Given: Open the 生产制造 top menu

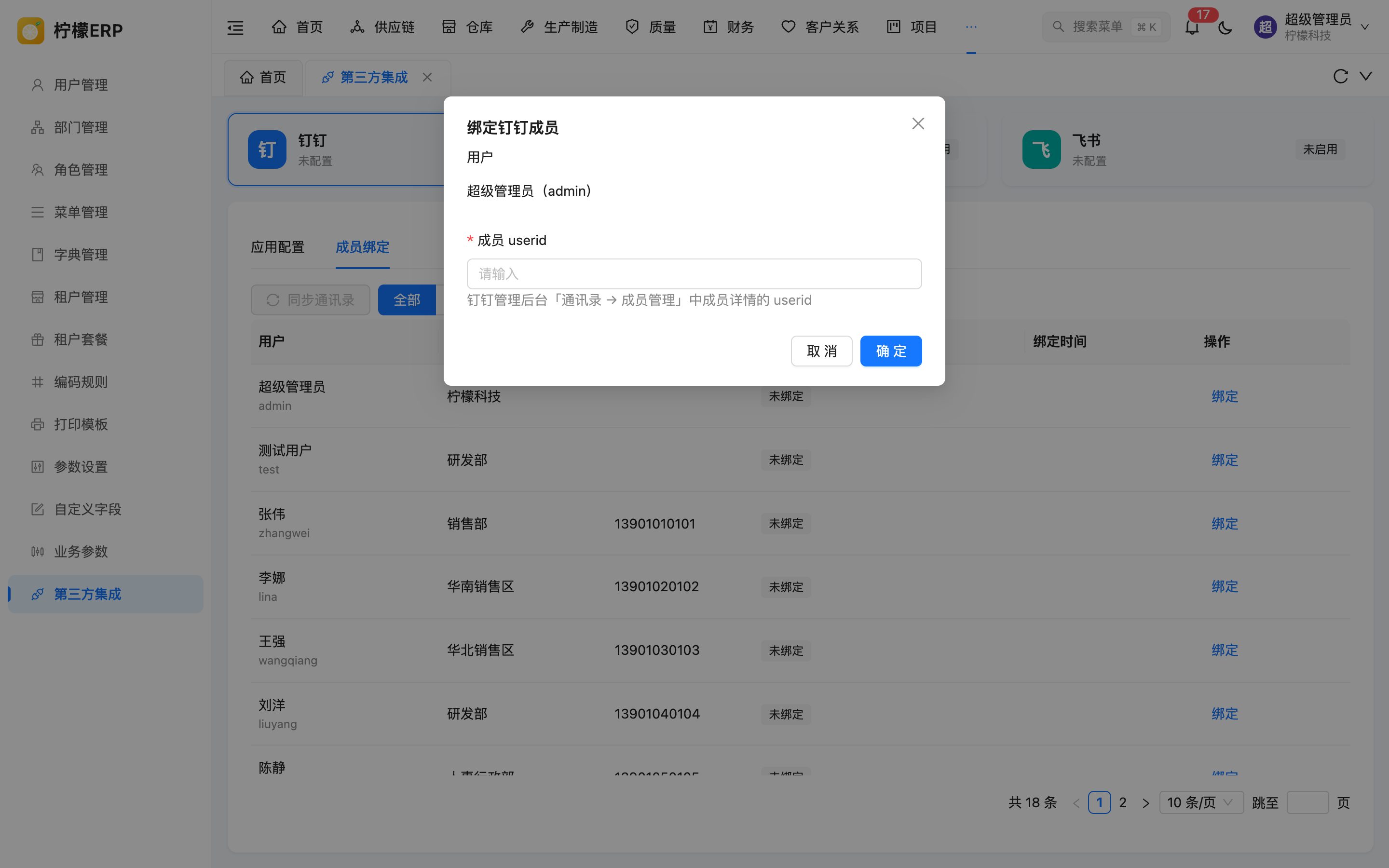Looking at the screenshot, I should 558,27.
